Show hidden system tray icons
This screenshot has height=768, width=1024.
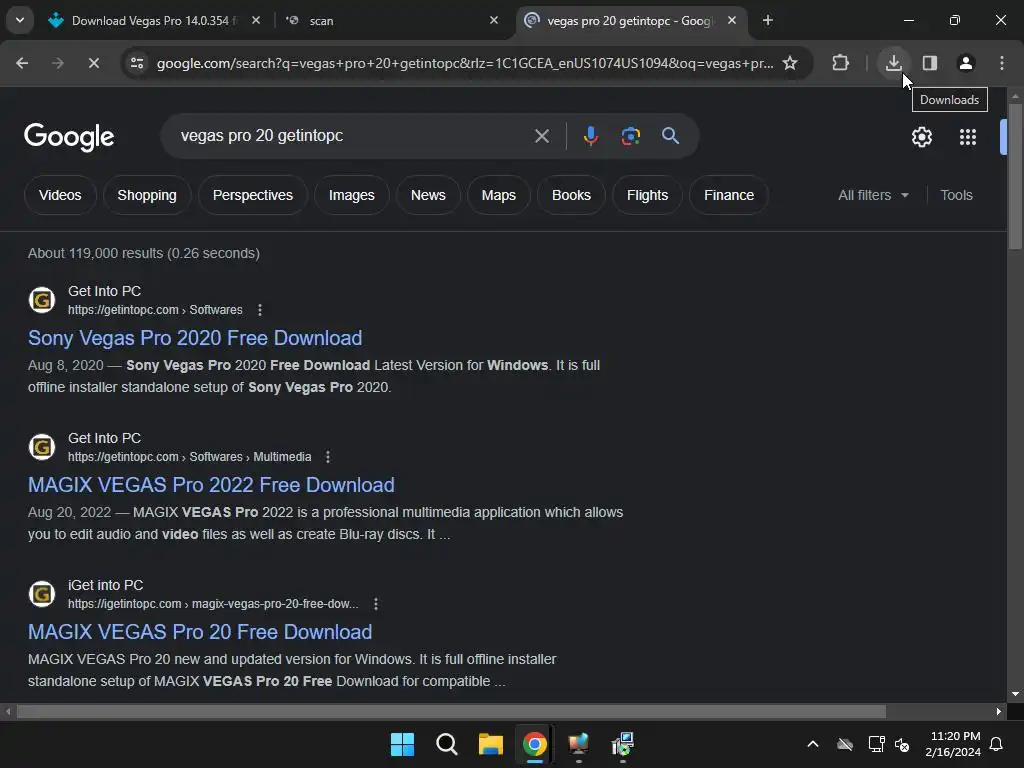coord(813,744)
